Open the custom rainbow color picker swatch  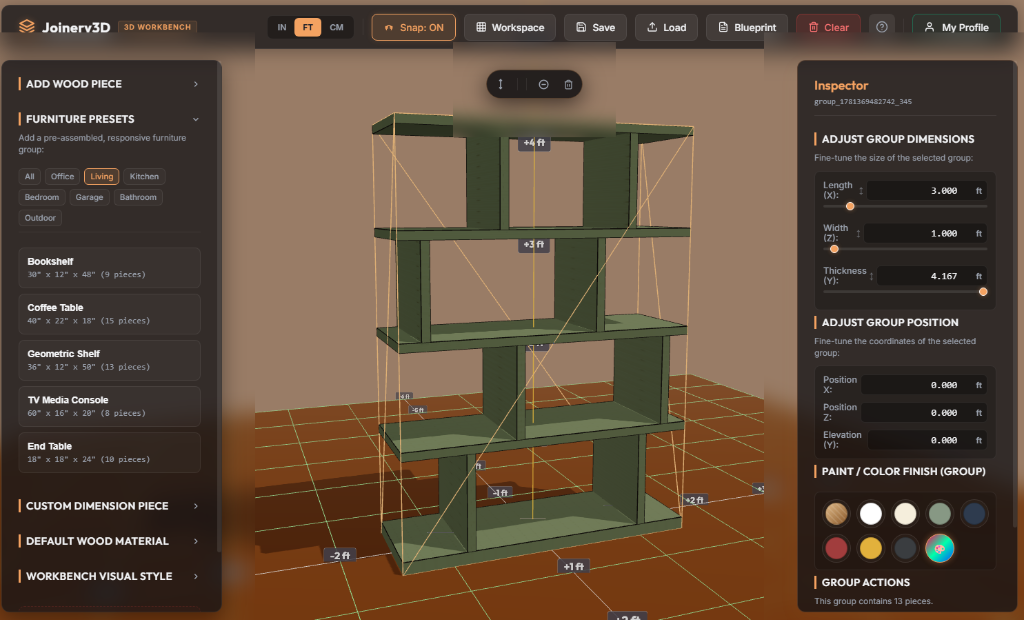[940, 548]
